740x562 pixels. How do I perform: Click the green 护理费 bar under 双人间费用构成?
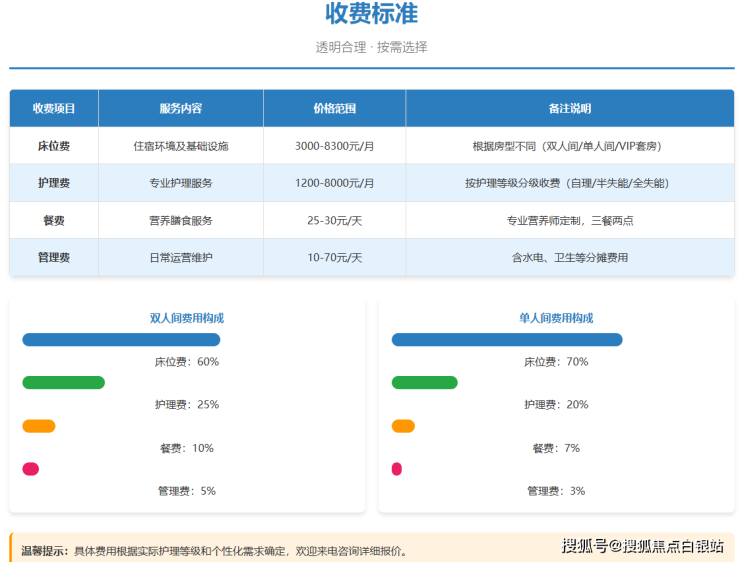(x=63, y=383)
